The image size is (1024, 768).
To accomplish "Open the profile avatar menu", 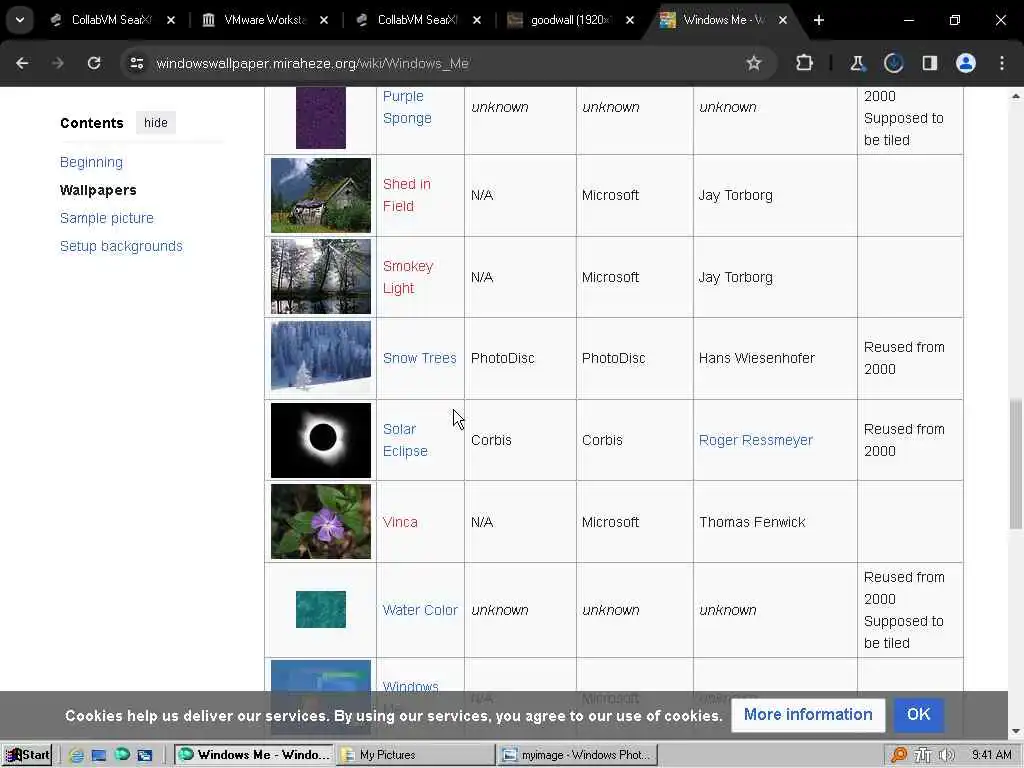I will click(x=966, y=63).
